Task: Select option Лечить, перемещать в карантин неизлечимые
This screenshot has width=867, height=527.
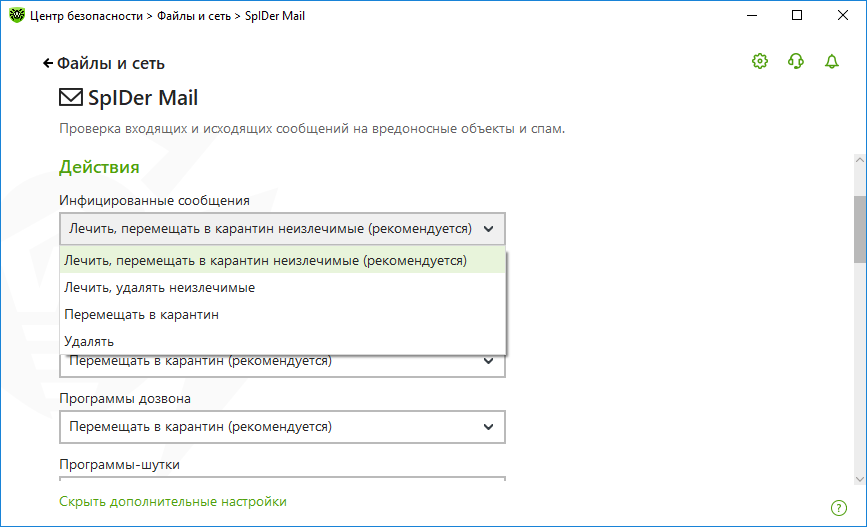Action: 283,260
